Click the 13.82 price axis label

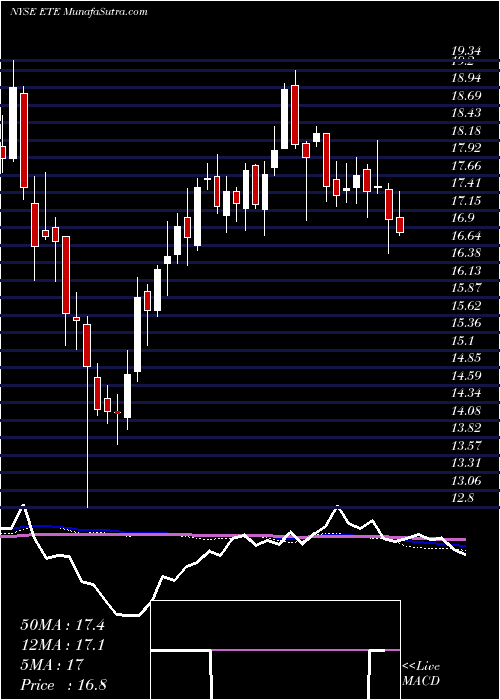pyautogui.click(x=466, y=429)
